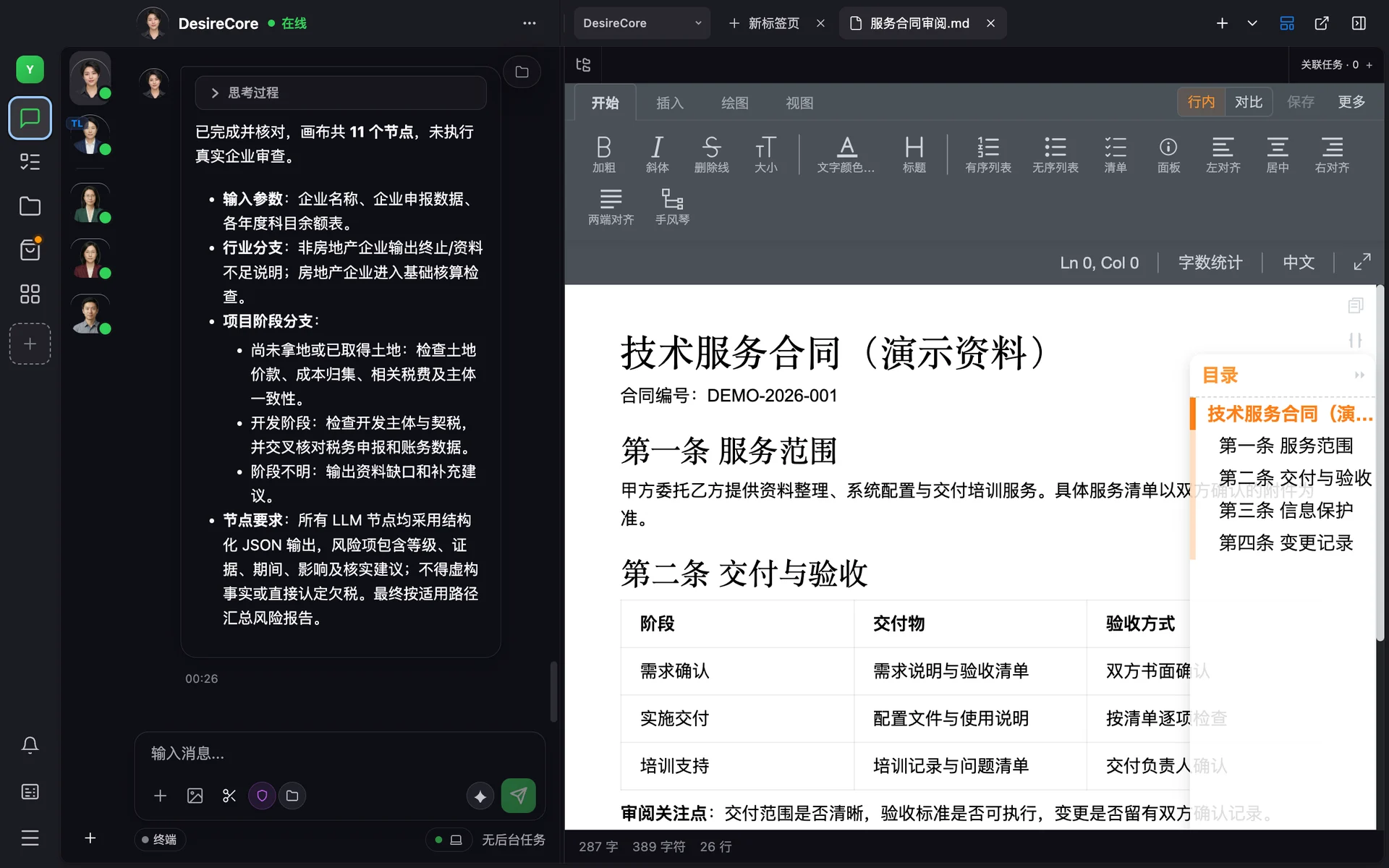Switch editor to 对比 mode
Screen dimensions: 1389x868
[x=1248, y=102]
